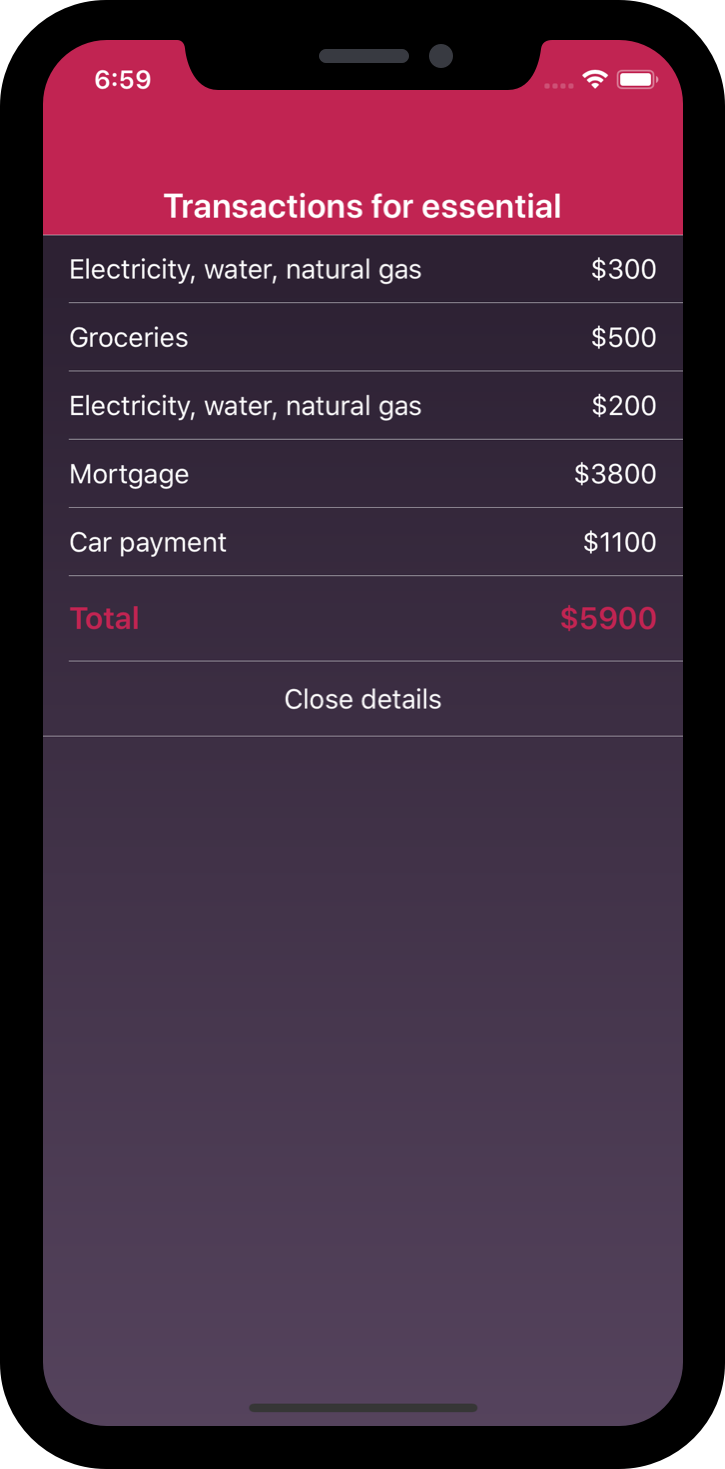
Task: Select the Car payment transaction label
Action: click(148, 542)
